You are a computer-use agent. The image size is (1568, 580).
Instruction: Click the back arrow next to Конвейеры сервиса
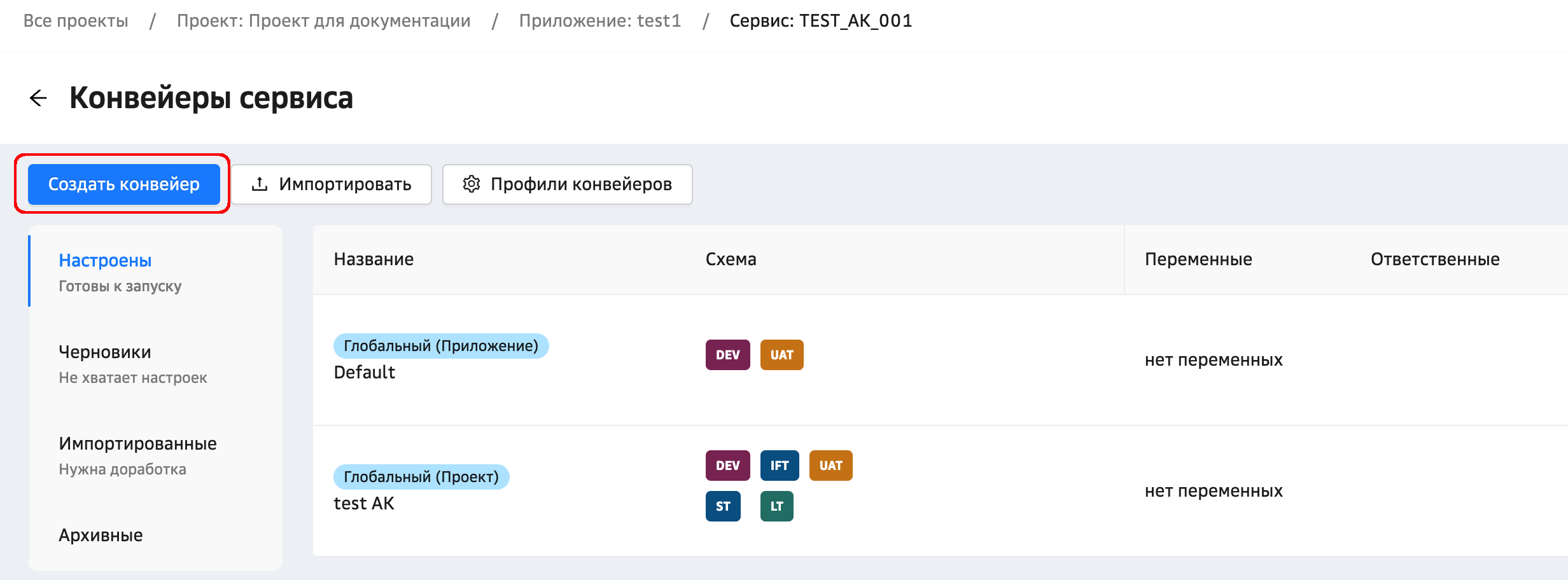38,98
